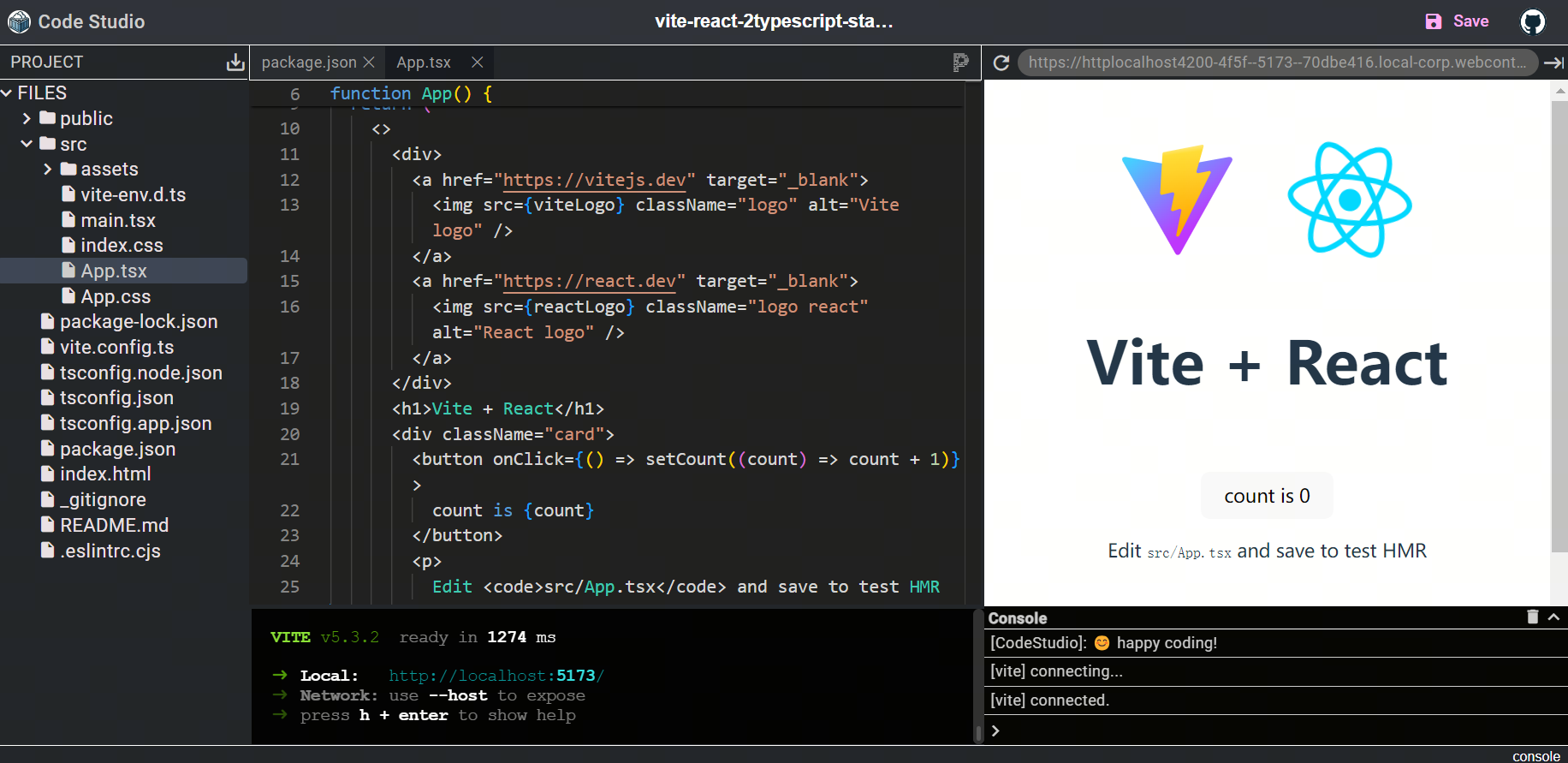Reload the preview with refresh icon

pyautogui.click(x=1001, y=63)
